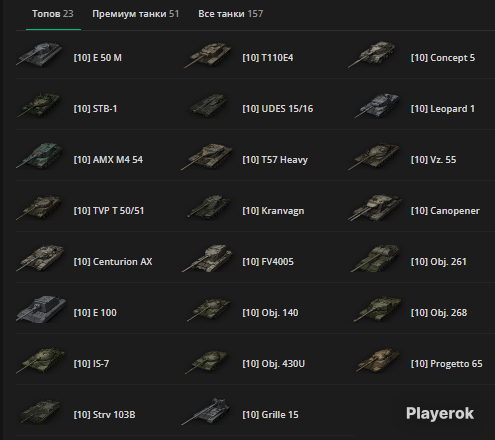Image resolution: width=495 pixels, height=440 pixels.
Task: Click the E 100 tank icon
Action: pos(41,309)
